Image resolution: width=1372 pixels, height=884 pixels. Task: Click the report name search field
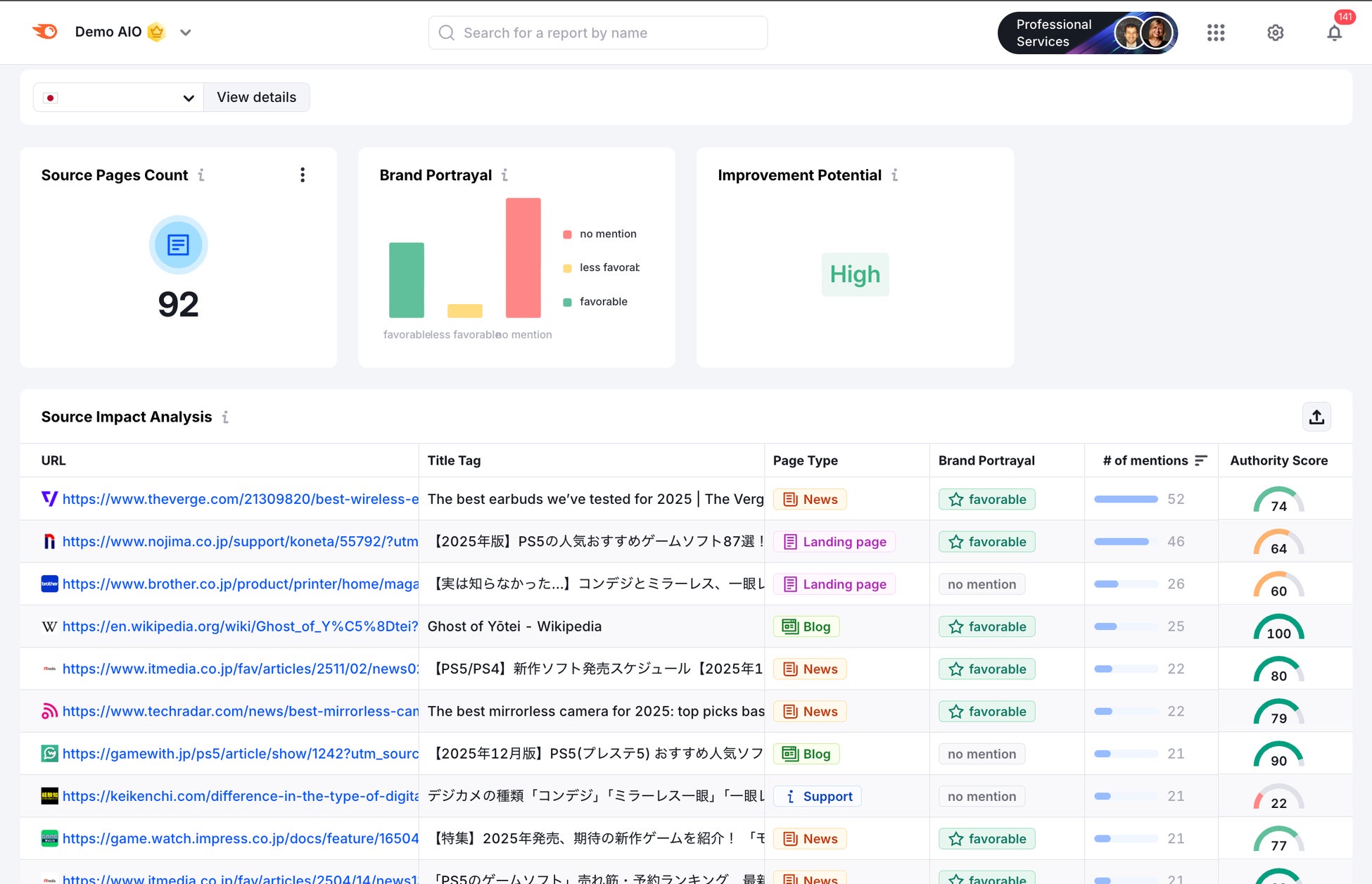click(x=598, y=32)
